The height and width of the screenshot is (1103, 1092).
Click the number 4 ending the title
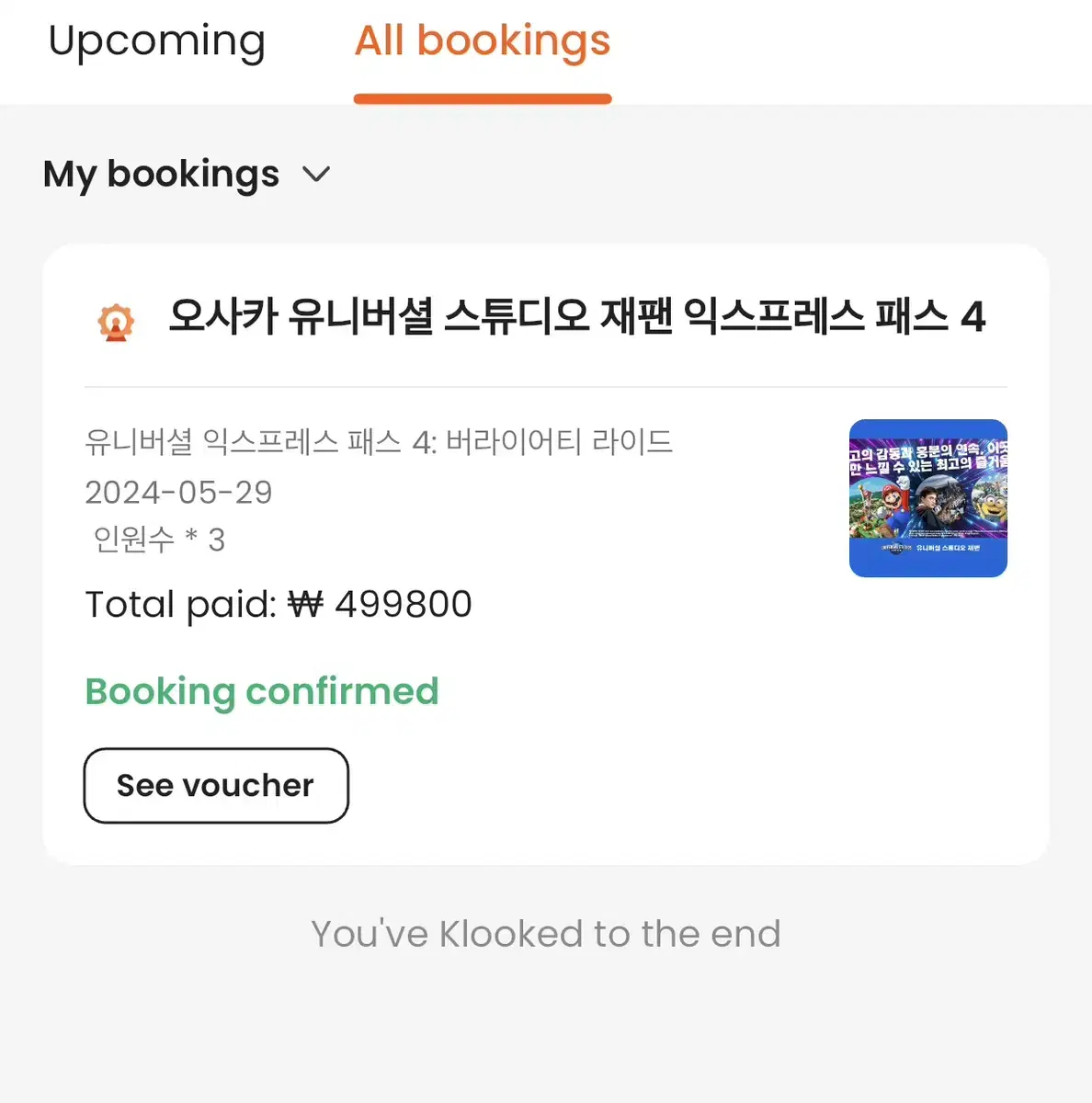pyautogui.click(x=973, y=317)
